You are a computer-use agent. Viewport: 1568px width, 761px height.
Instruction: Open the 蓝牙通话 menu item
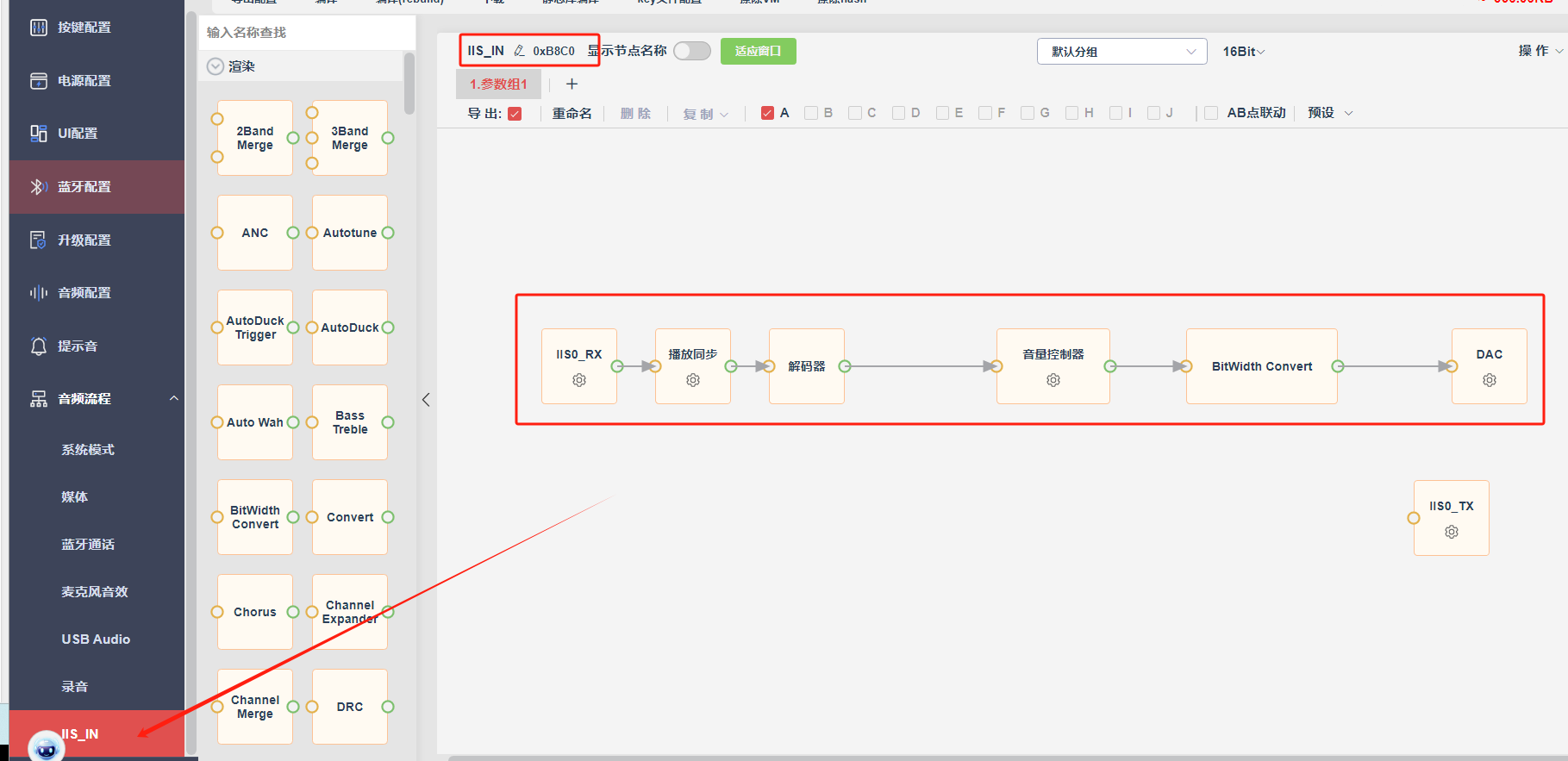pyautogui.click(x=88, y=545)
